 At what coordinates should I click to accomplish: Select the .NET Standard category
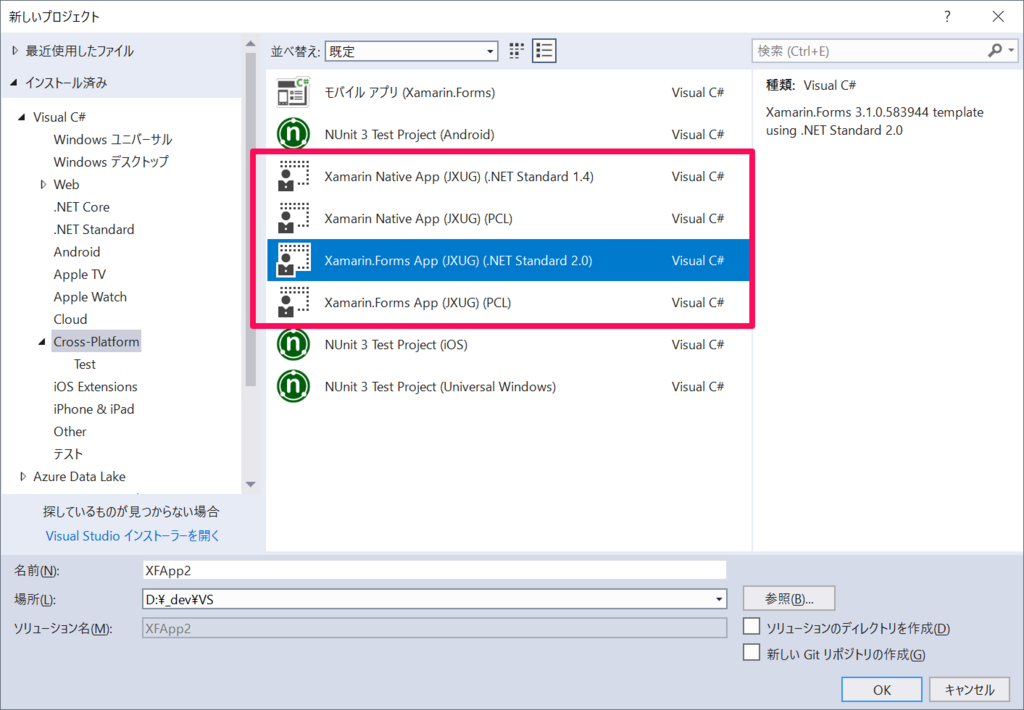click(94, 229)
